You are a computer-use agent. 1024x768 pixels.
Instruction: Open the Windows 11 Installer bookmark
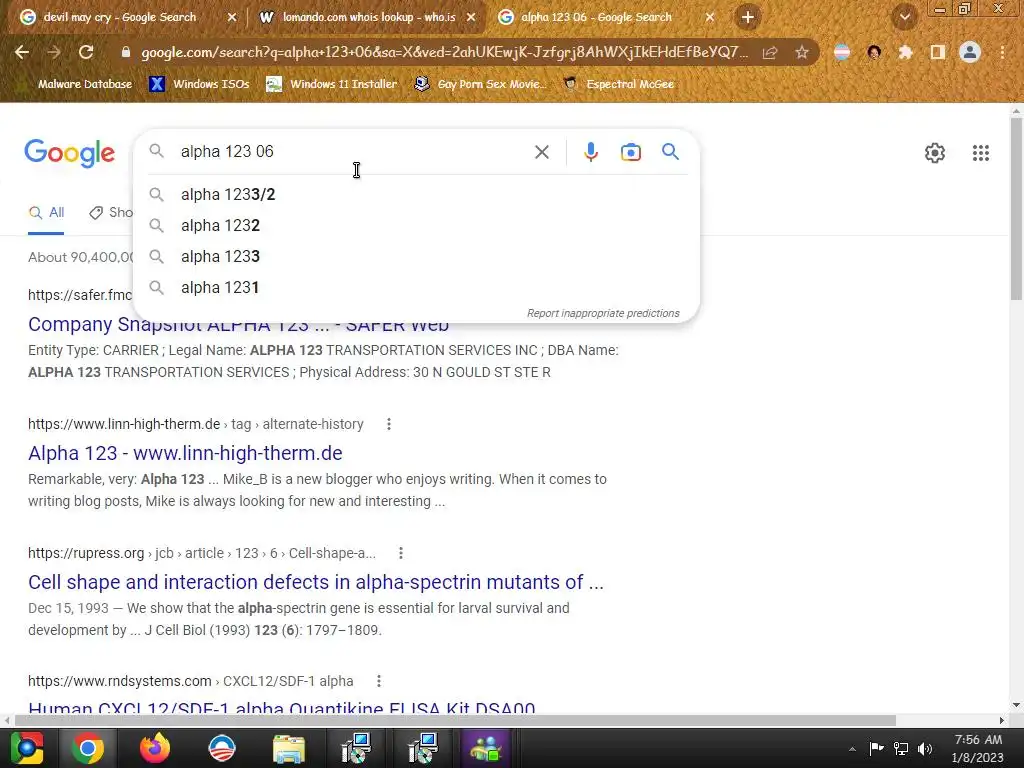point(331,84)
